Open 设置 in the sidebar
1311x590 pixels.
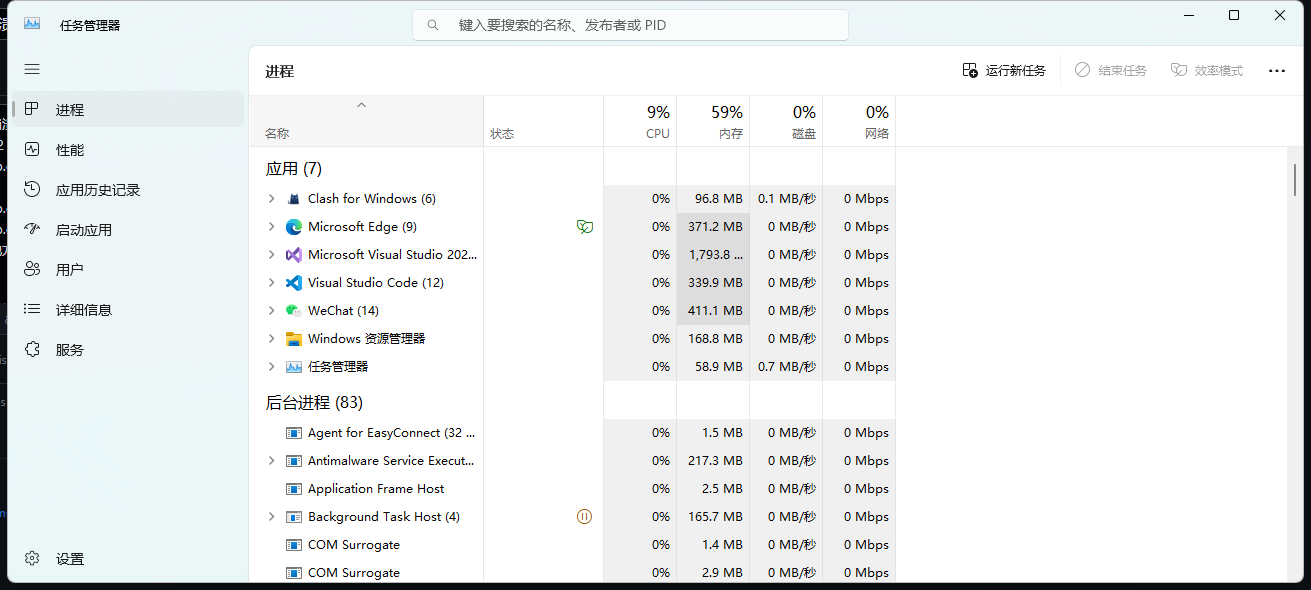pyautogui.click(x=128, y=559)
